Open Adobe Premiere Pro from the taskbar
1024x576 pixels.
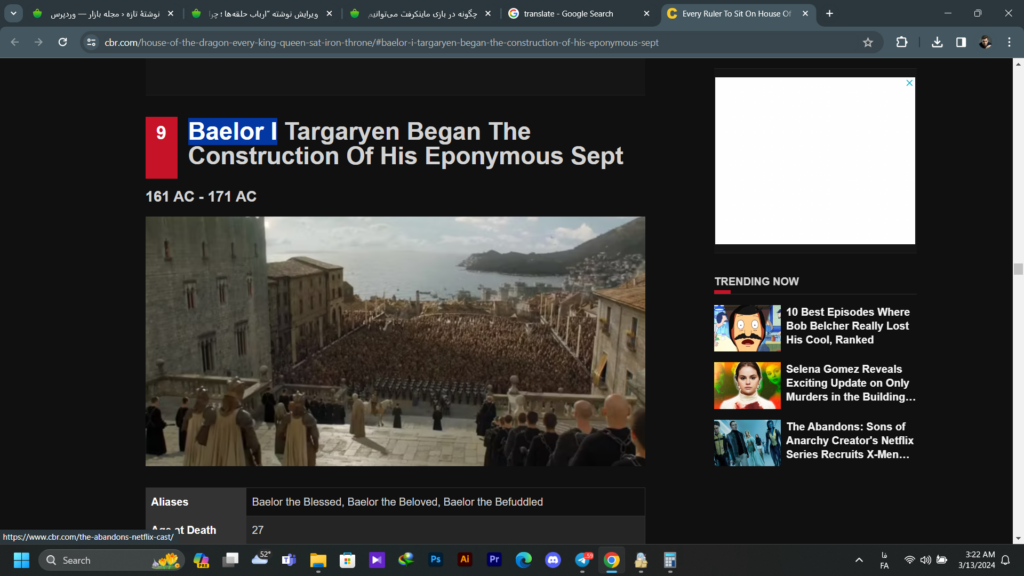(x=494, y=560)
